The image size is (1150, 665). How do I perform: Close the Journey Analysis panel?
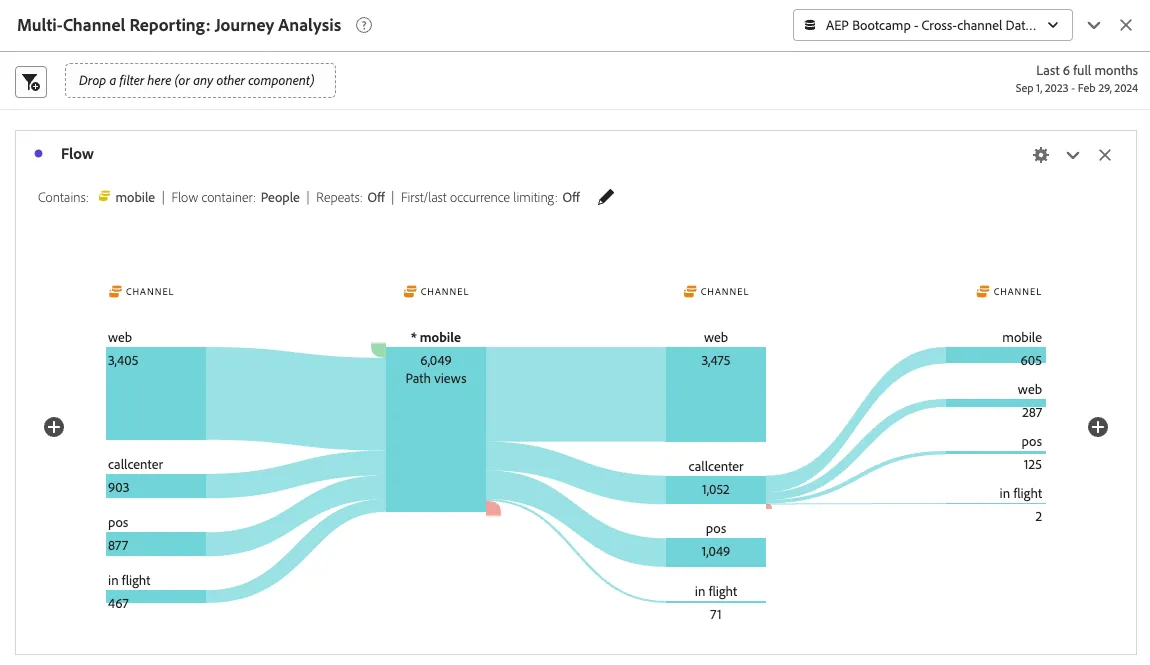click(x=1126, y=25)
